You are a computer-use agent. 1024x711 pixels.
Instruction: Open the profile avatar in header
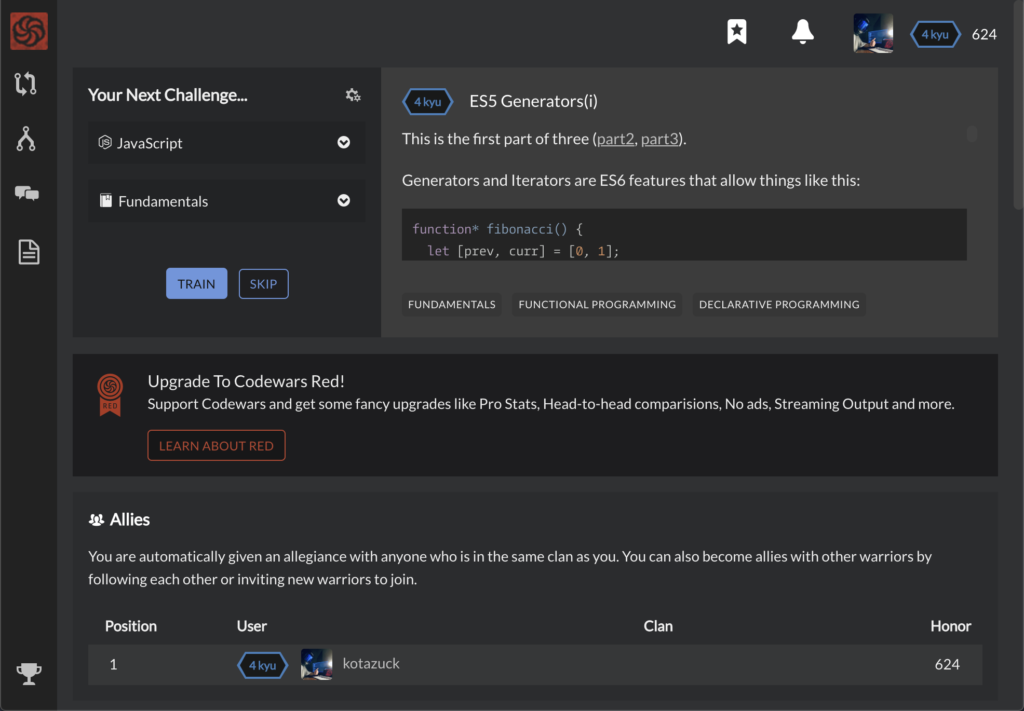pyautogui.click(x=873, y=33)
